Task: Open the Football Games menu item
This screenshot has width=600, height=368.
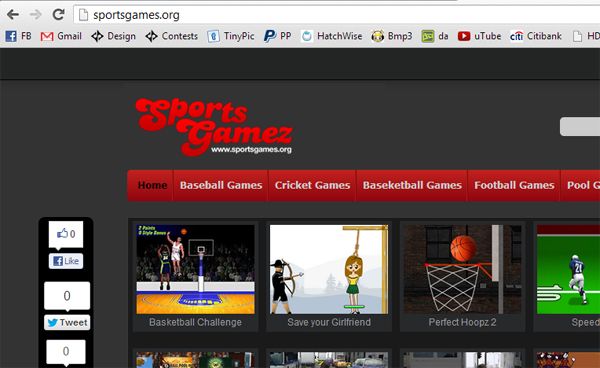Action: [x=514, y=186]
